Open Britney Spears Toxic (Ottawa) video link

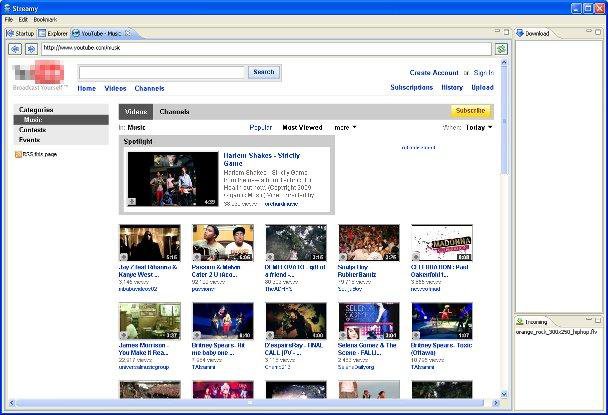[441, 349]
